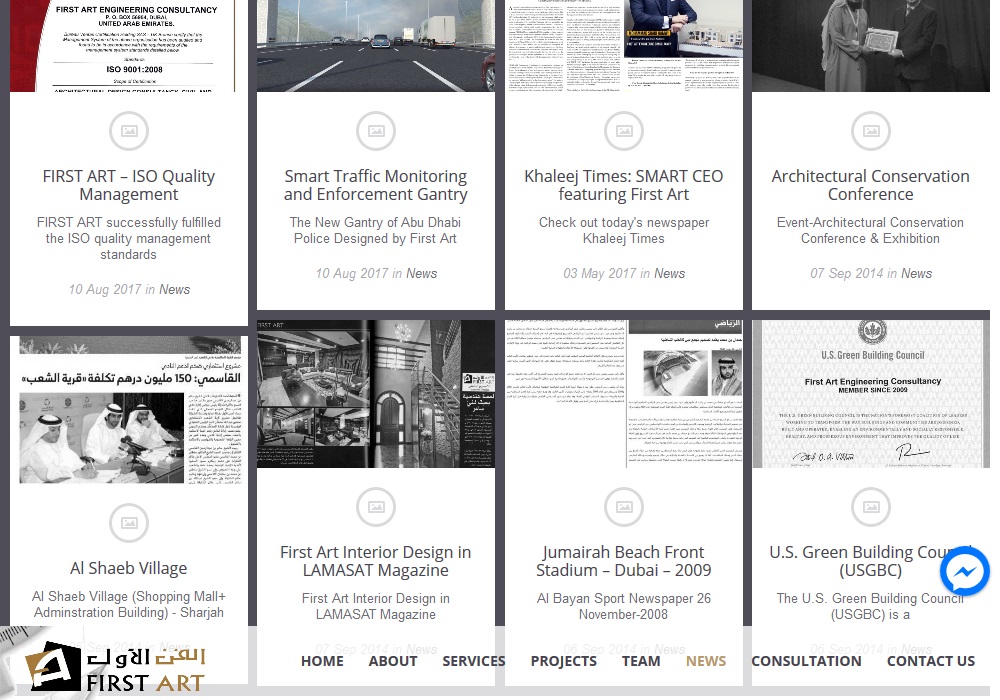The height and width of the screenshot is (700, 1000).
Task: Click text 'The U.S. Green Building Council (USGBC) is a'
Action: [871, 606]
